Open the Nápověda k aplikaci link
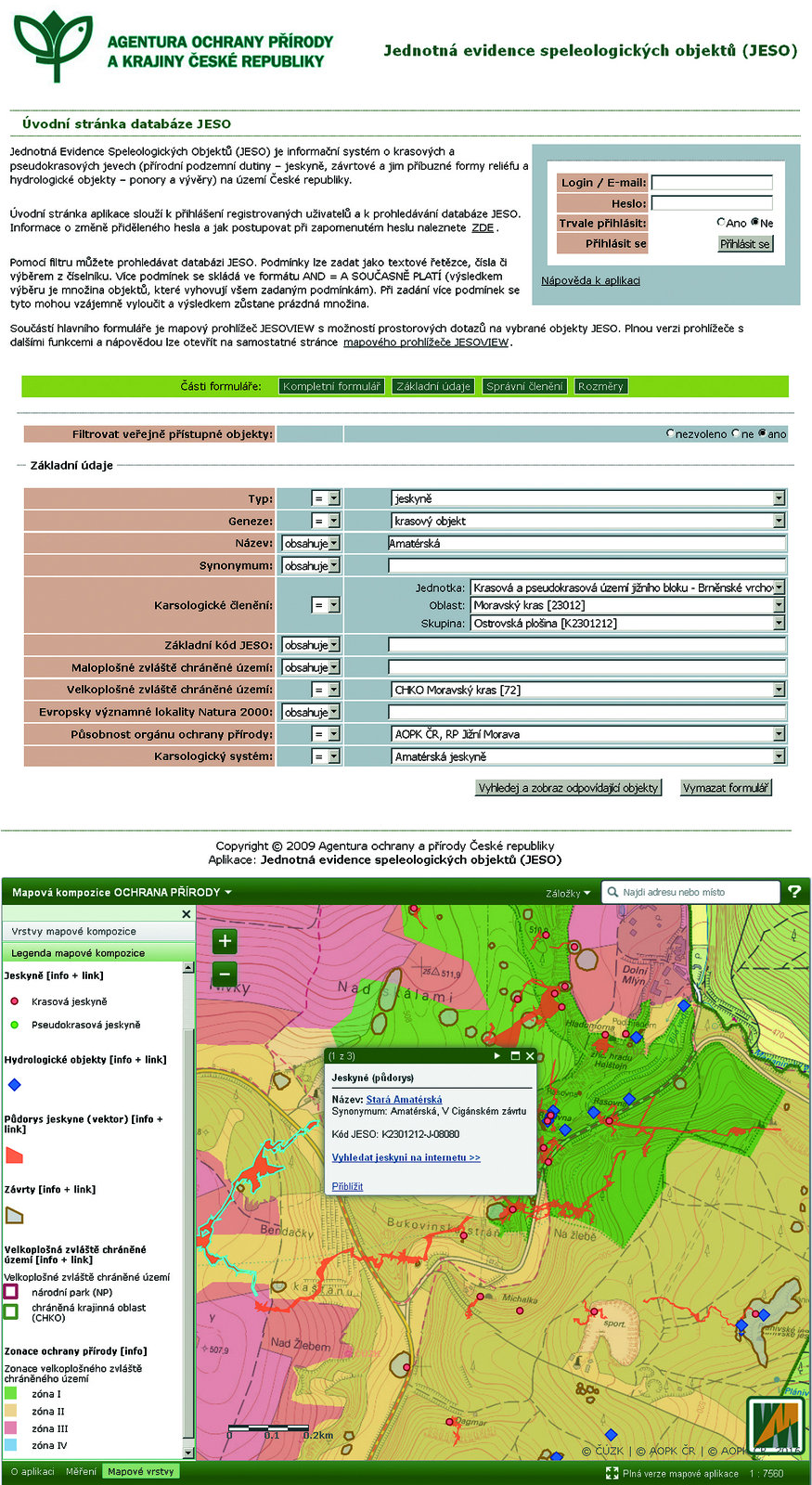The image size is (812, 1485). 590,280
